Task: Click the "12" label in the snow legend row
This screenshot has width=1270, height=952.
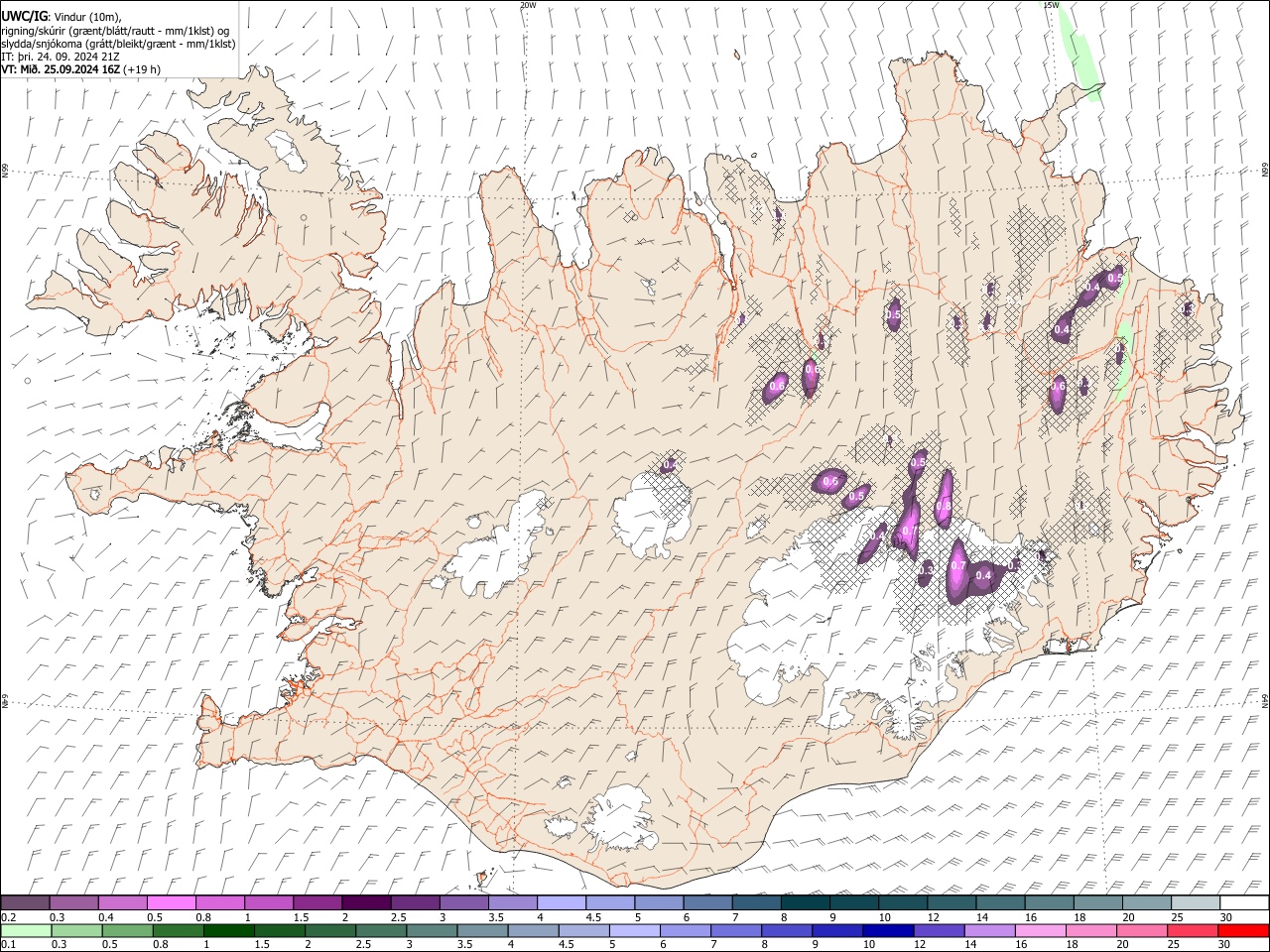Action: click(932, 917)
